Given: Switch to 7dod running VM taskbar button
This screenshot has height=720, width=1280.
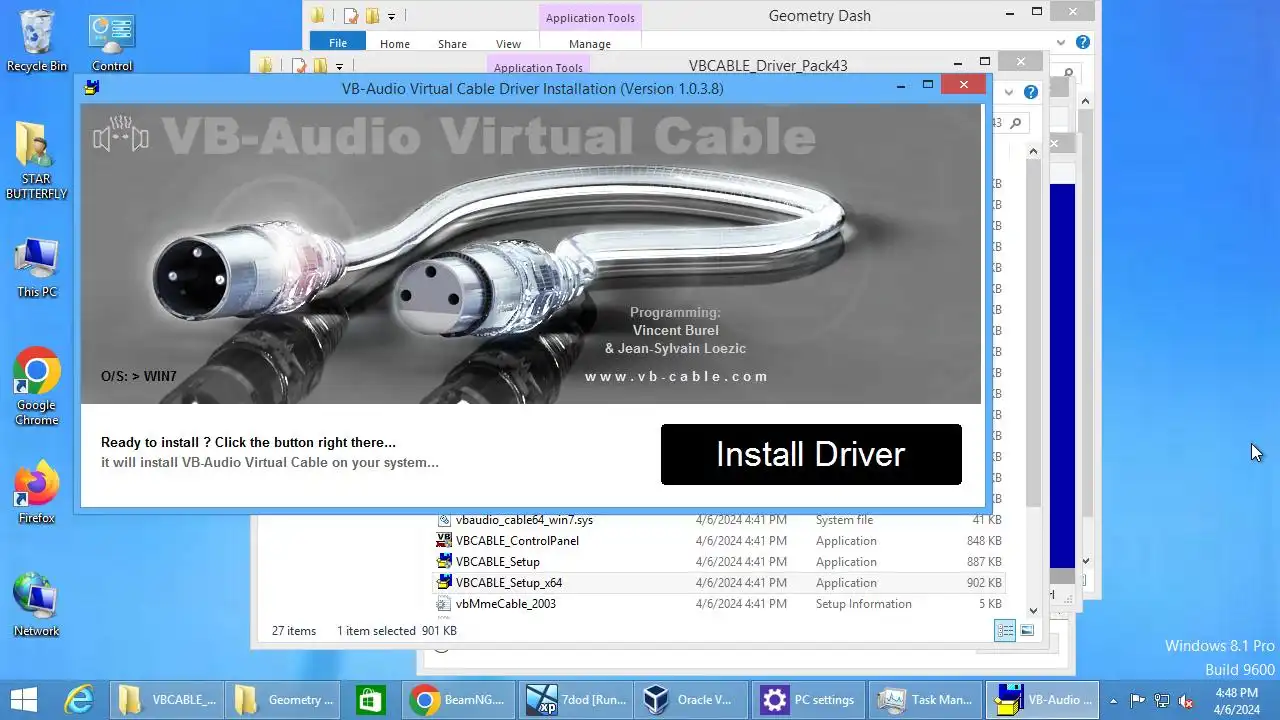Looking at the screenshot, I should (x=576, y=700).
